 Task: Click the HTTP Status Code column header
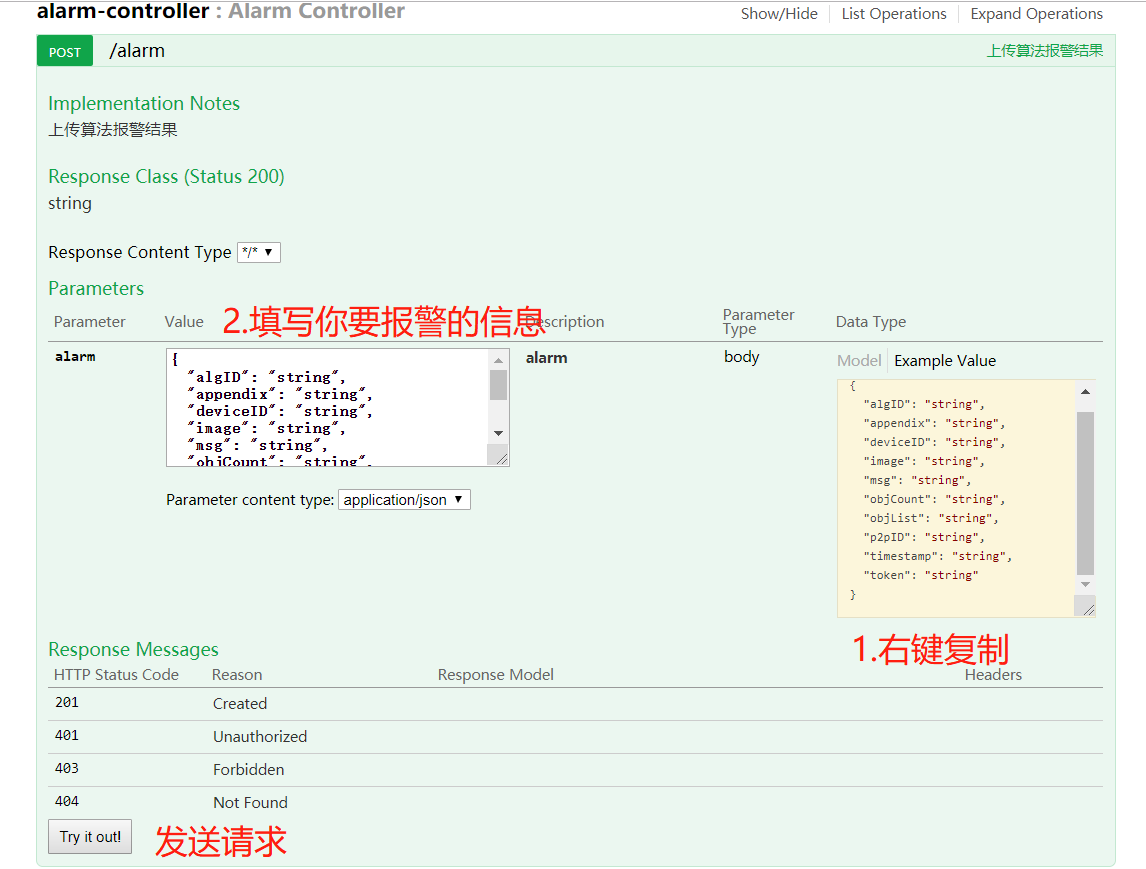pyautogui.click(x=116, y=675)
